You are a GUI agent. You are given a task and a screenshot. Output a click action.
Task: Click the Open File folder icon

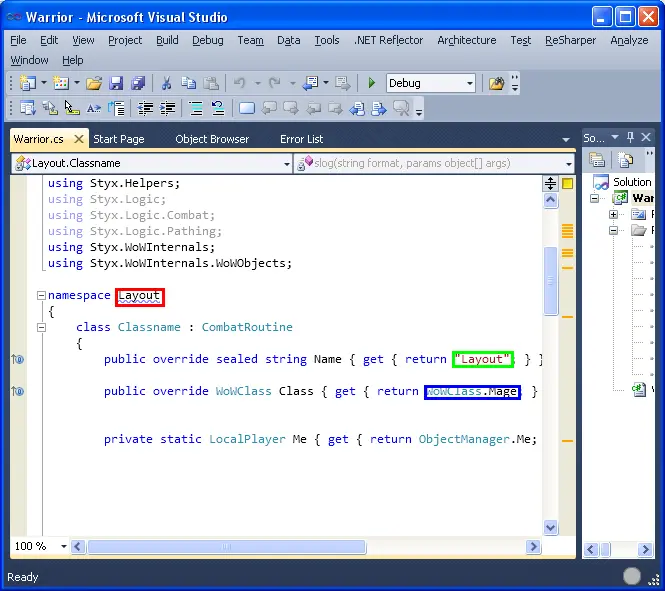94,83
